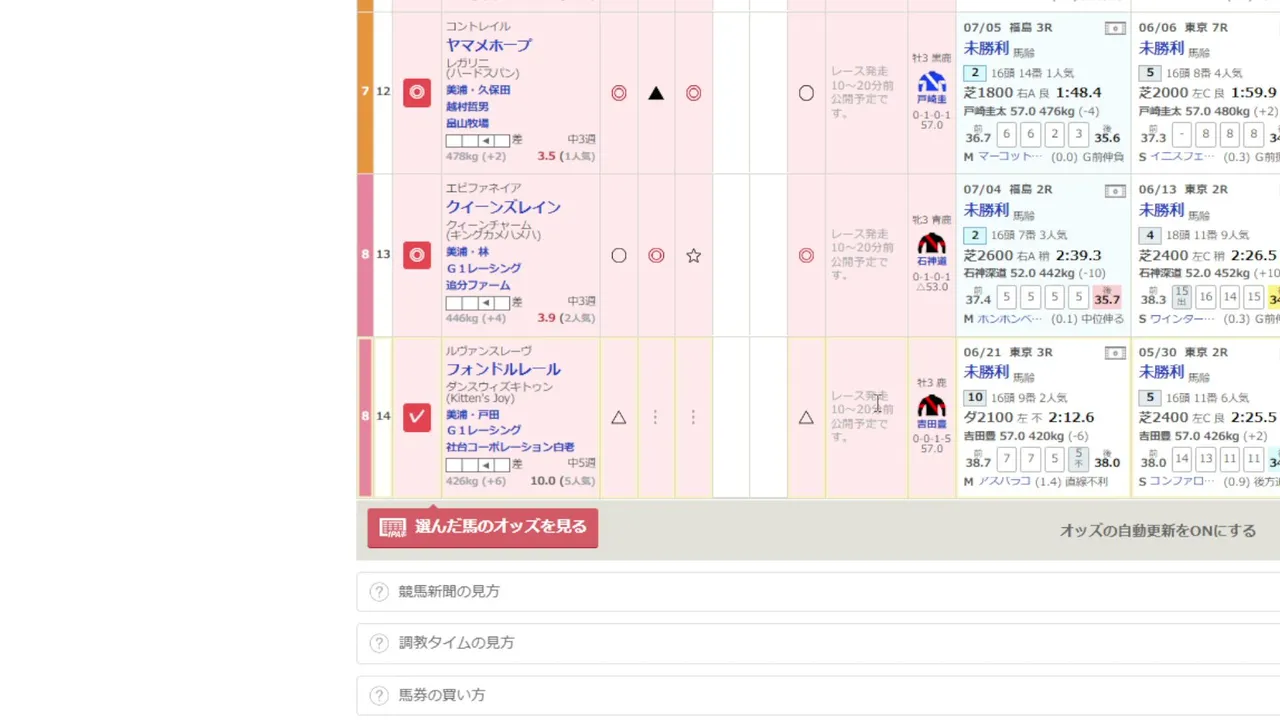Toggle オッズの自動更新をONにする

click(1158, 531)
